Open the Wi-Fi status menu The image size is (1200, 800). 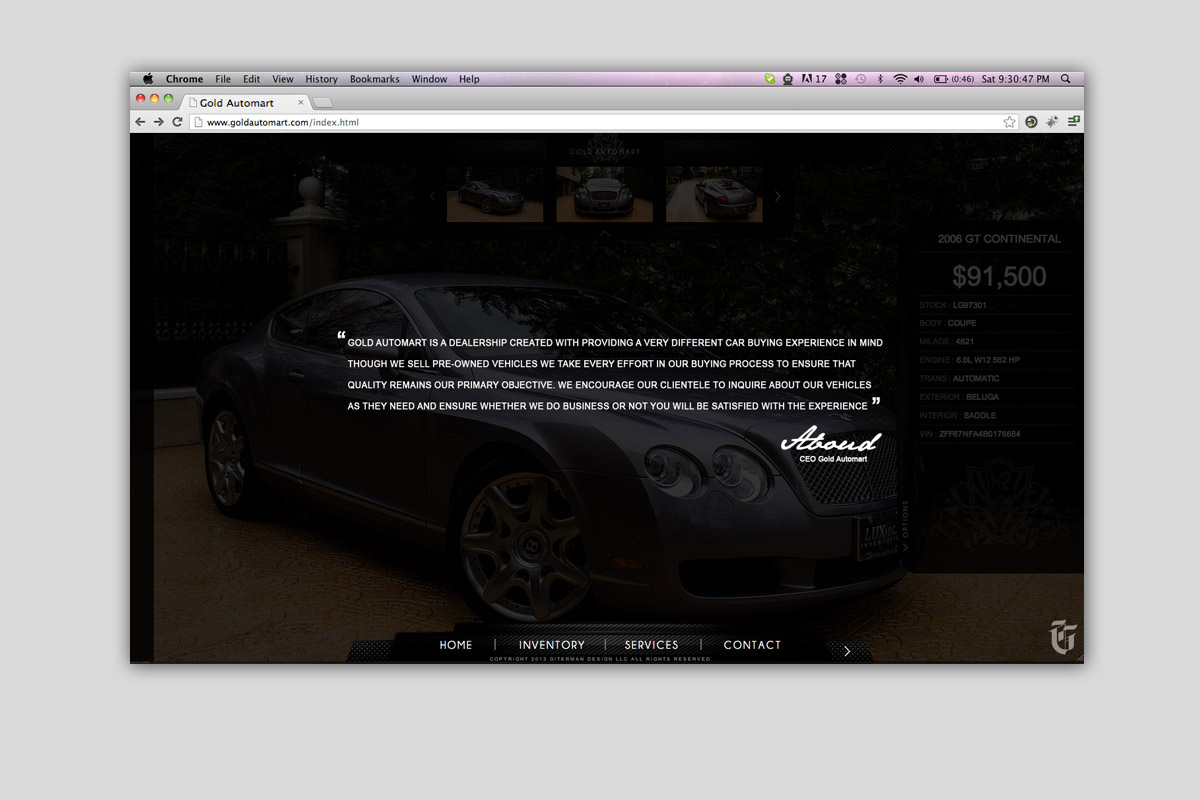(900, 79)
